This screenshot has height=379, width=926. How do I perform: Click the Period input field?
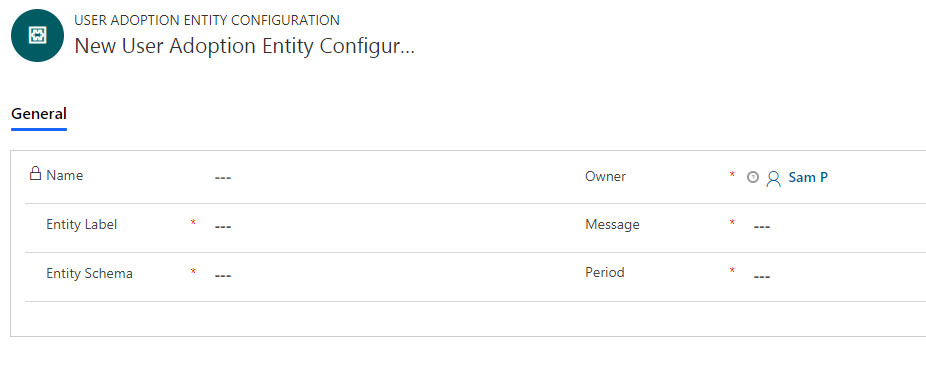(837, 276)
